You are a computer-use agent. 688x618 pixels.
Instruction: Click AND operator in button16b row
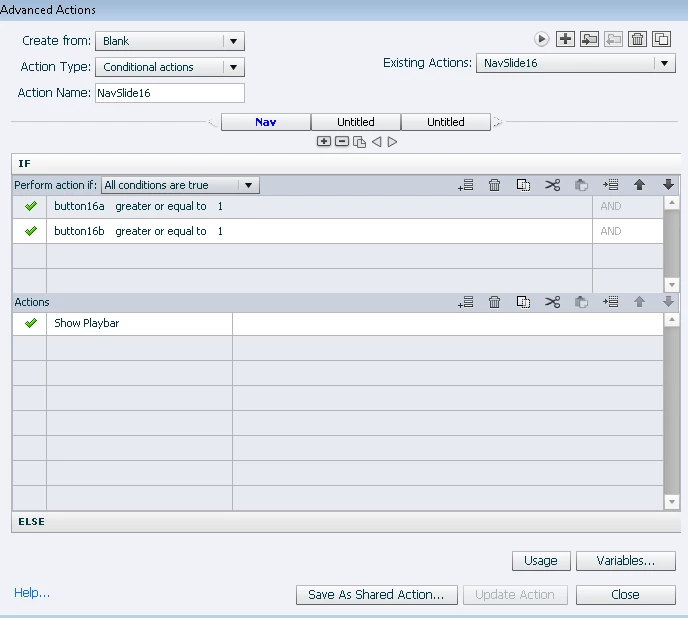click(x=611, y=231)
